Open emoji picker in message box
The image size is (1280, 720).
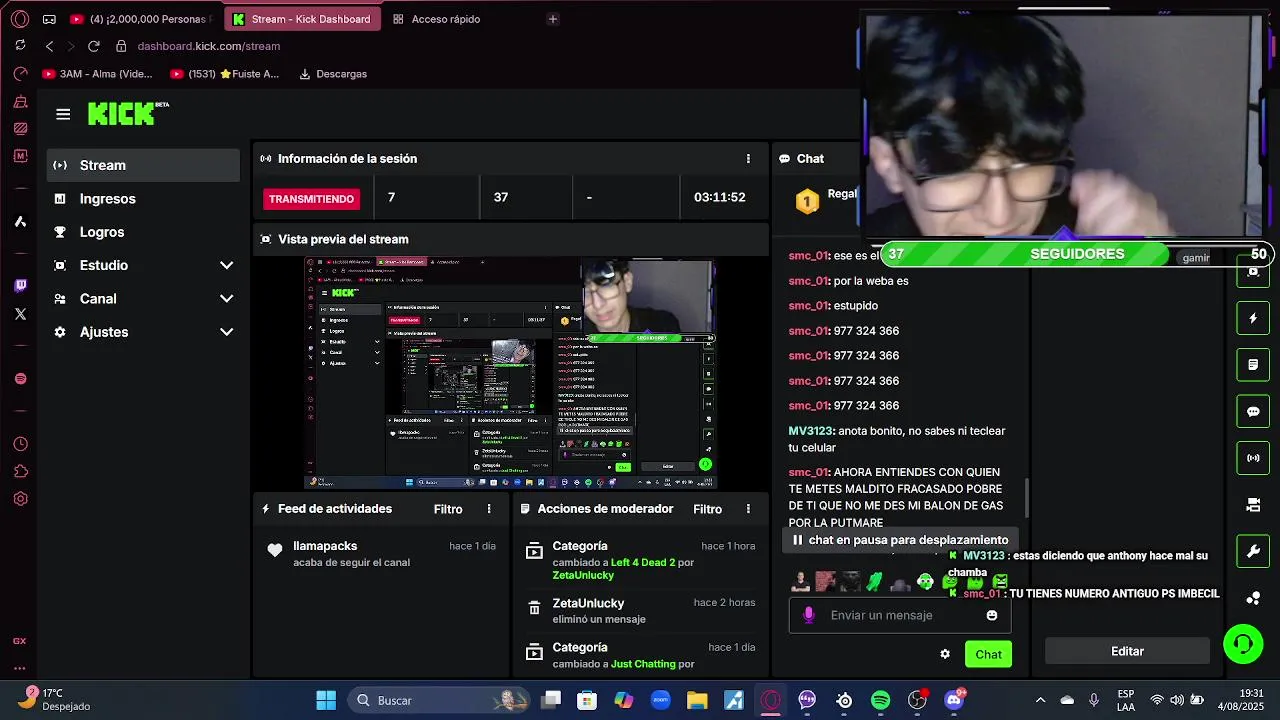pyautogui.click(x=992, y=615)
